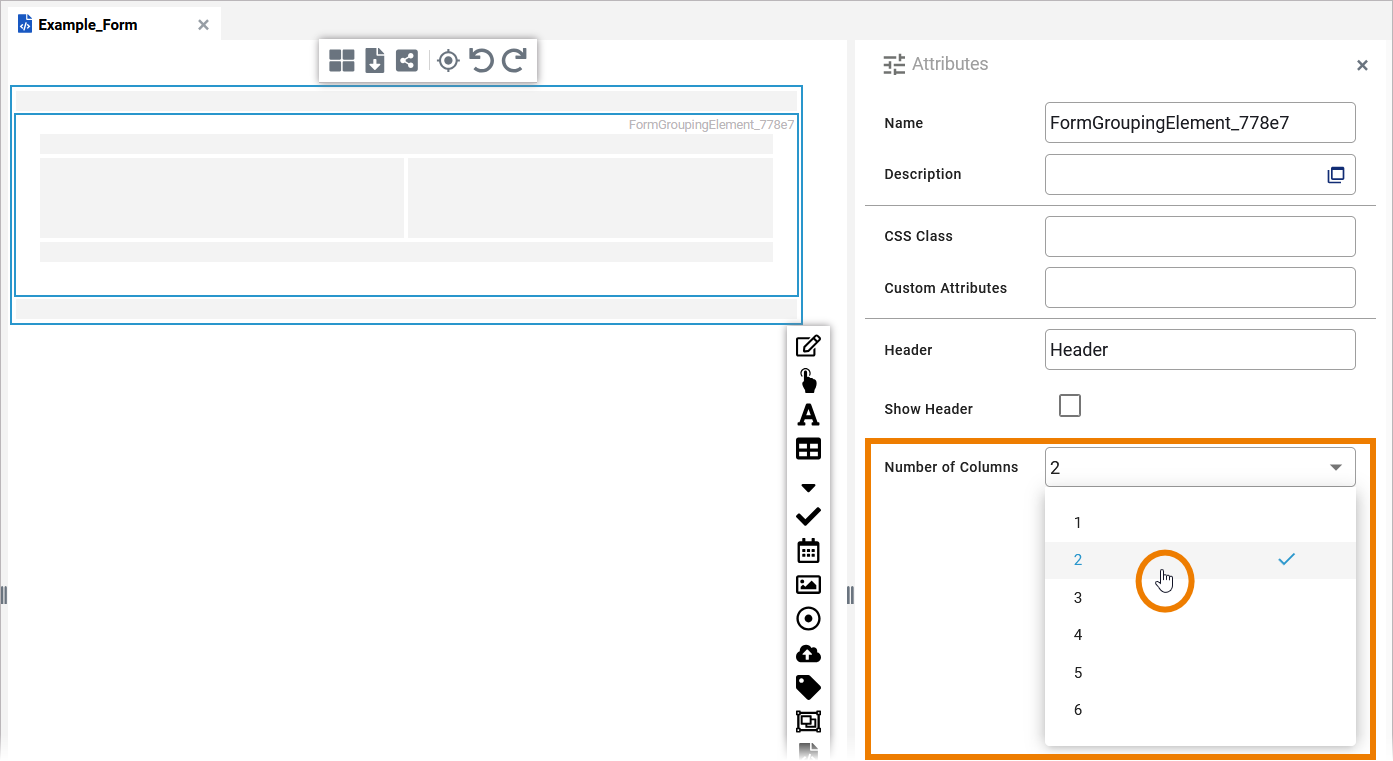Click the left splitter handle at canvas edge
The height and width of the screenshot is (761, 1393).
pos(4,596)
